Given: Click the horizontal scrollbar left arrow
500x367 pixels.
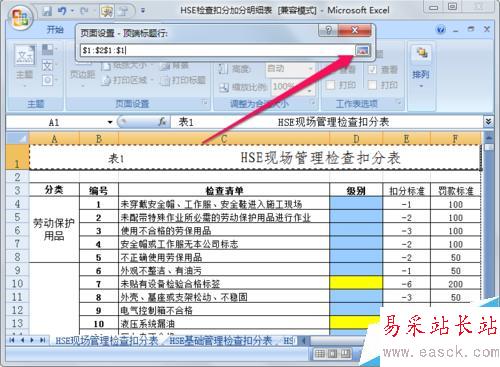Looking at the screenshot, I should pos(304,340).
